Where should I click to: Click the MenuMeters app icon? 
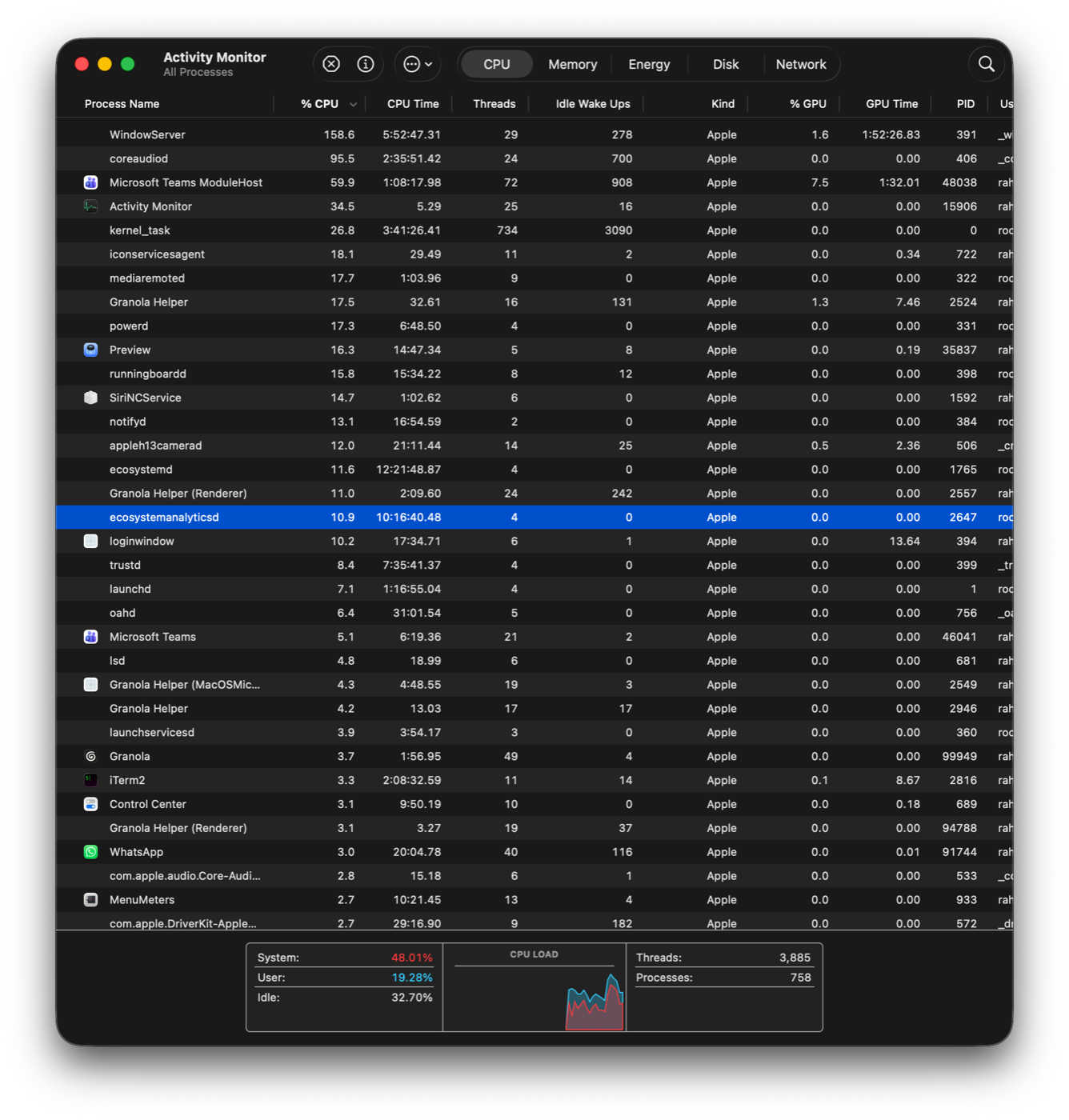(90, 900)
